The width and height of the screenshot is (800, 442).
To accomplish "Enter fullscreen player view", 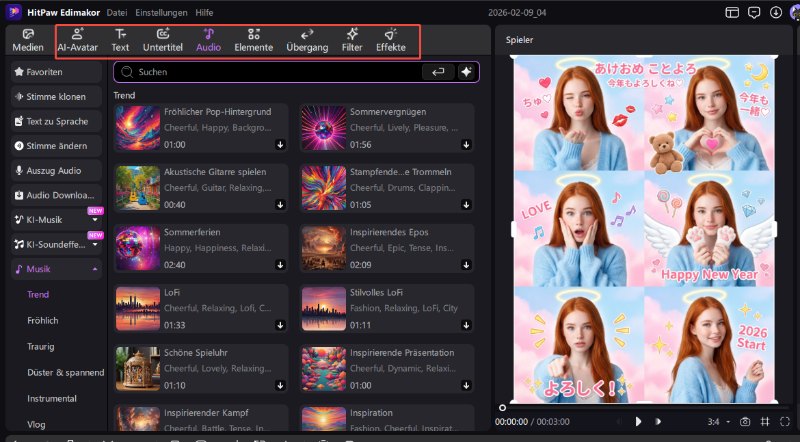I will tap(785, 422).
